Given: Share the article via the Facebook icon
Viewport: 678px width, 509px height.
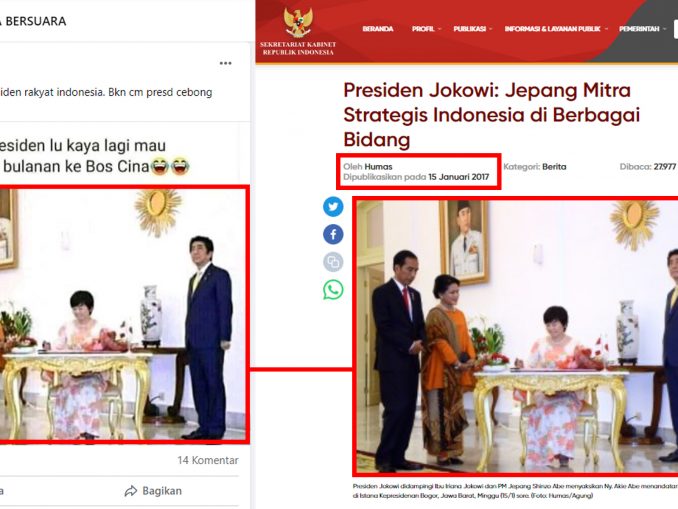Looking at the screenshot, I should coord(333,234).
